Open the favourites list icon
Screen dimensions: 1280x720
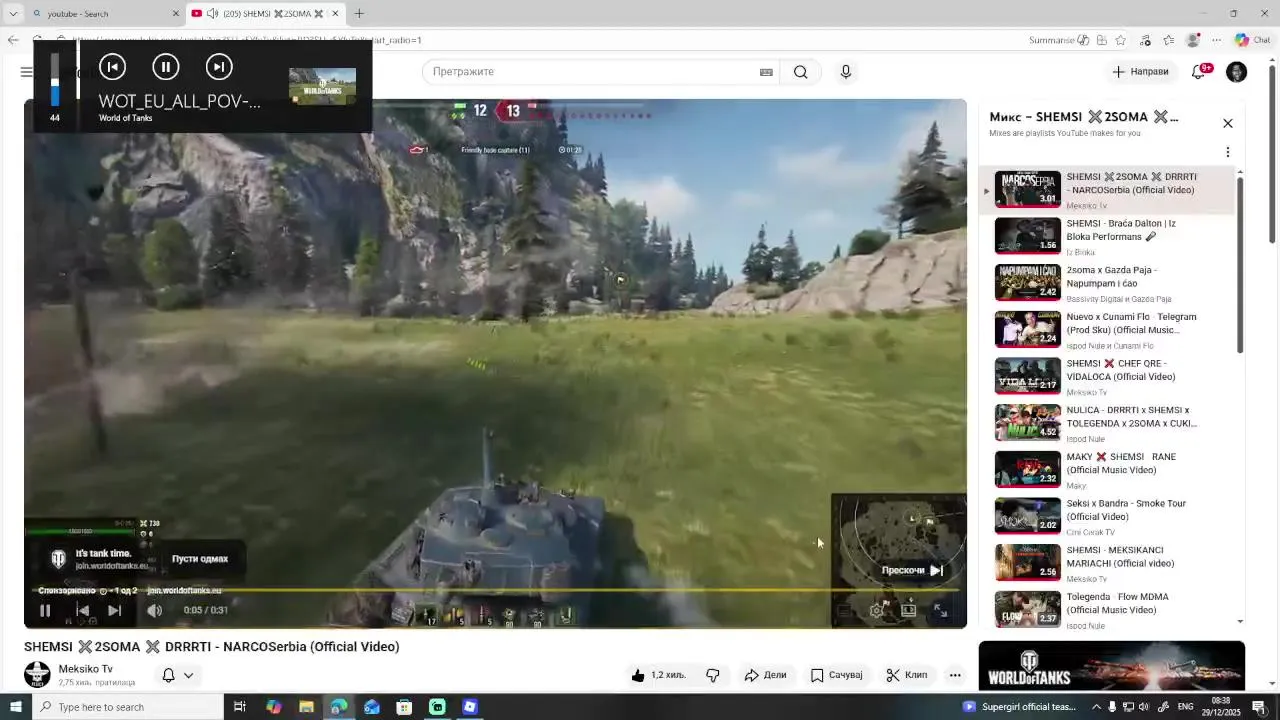(1168, 40)
